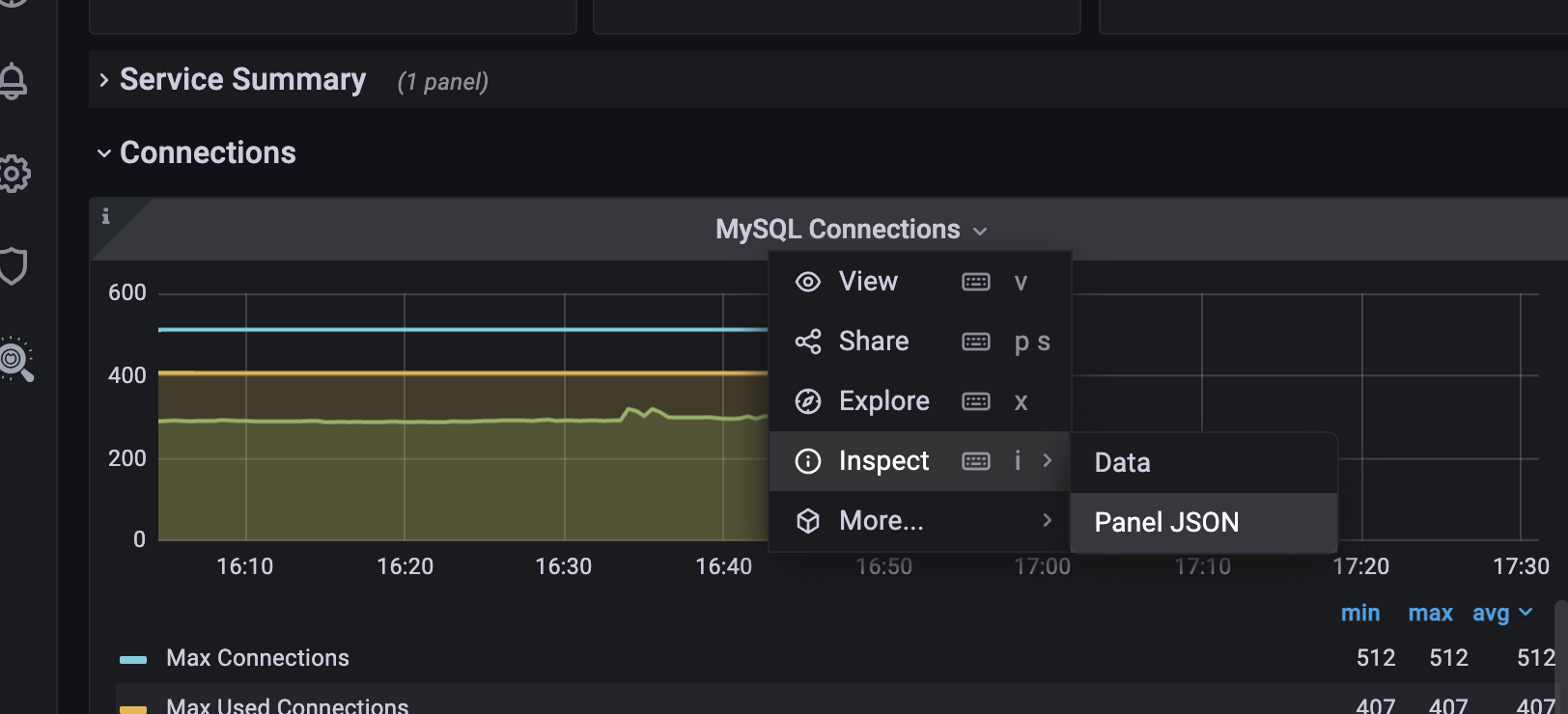Click the keyboard shortcut icon in Explore row
The width and height of the screenshot is (1568, 714).
tap(976, 401)
